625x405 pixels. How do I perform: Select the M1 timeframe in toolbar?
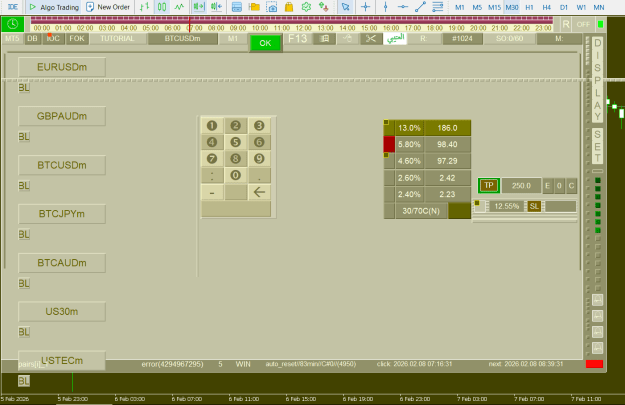[x=460, y=7]
